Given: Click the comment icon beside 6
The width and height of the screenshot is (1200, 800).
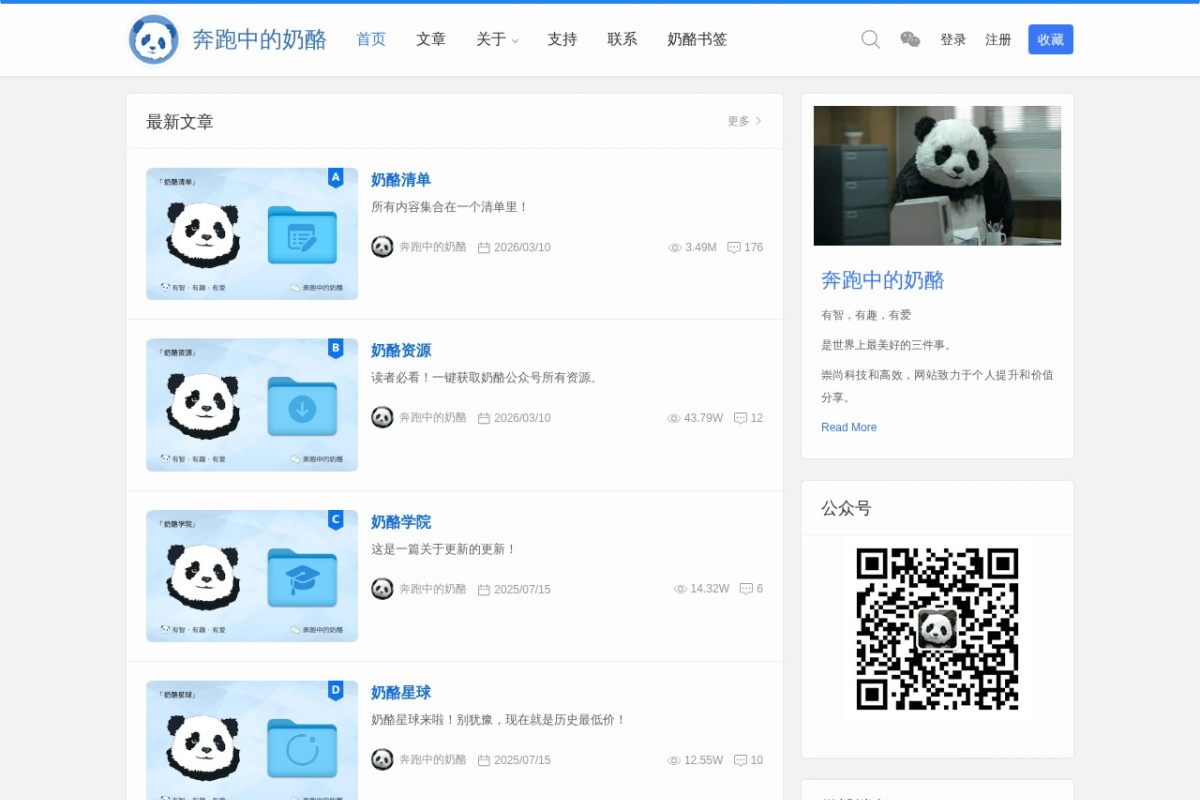Looking at the screenshot, I should click(746, 590).
